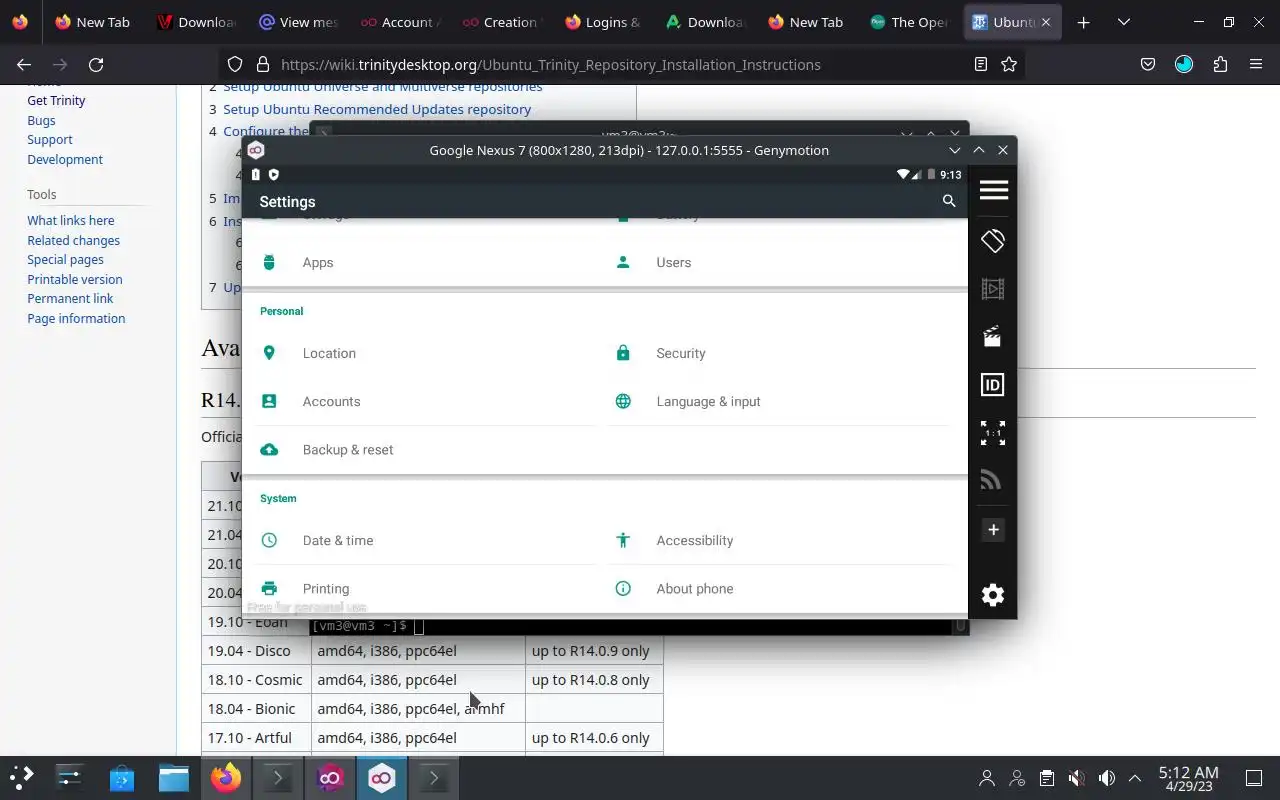The height and width of the screenshot is (800, 1280).
Task: Click the Firefox URL address bar
Action: click(620, 64)
